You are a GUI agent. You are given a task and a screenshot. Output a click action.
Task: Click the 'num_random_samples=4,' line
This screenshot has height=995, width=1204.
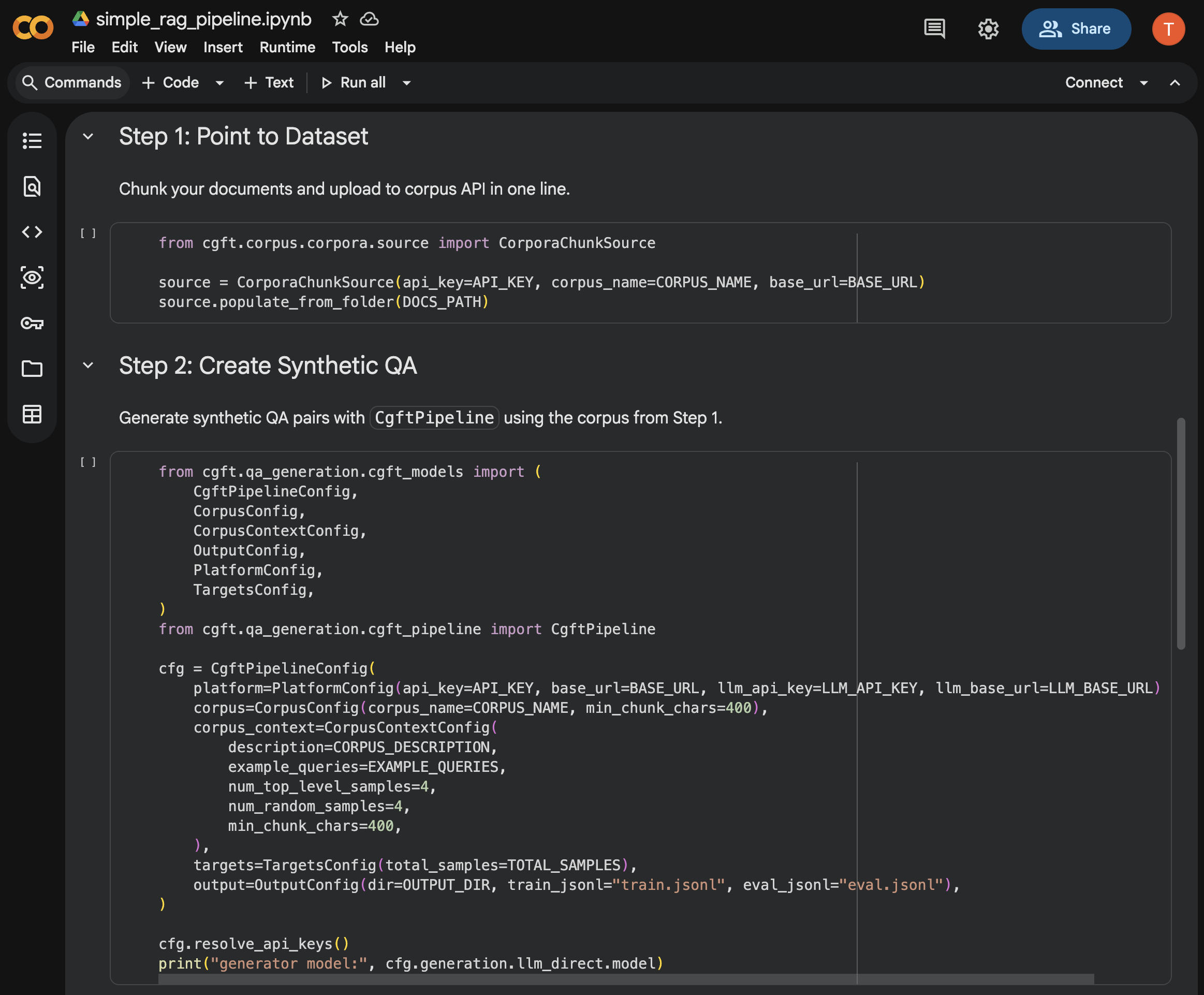tap(319, 807)
